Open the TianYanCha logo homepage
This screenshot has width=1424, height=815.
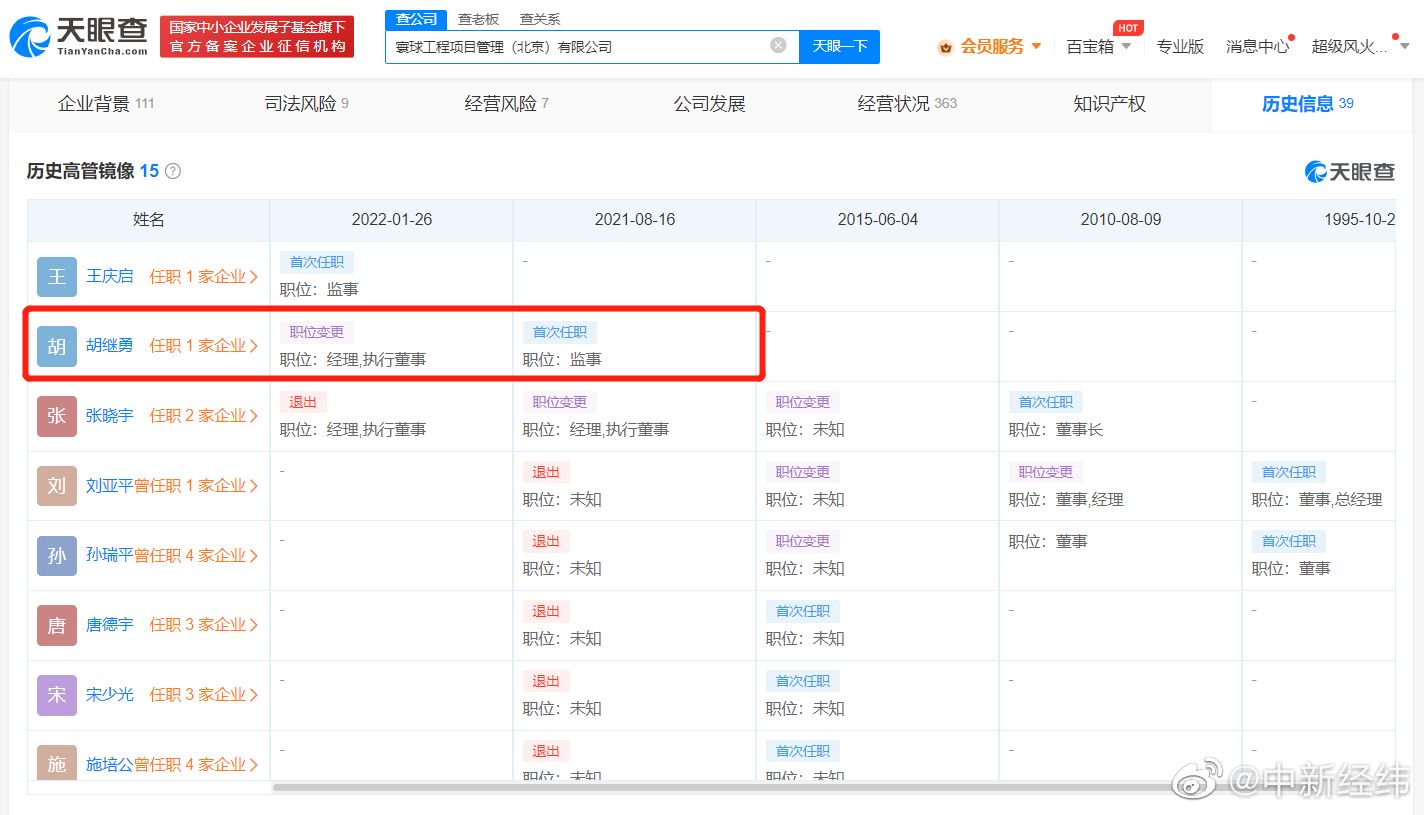[x=78, y=36]
